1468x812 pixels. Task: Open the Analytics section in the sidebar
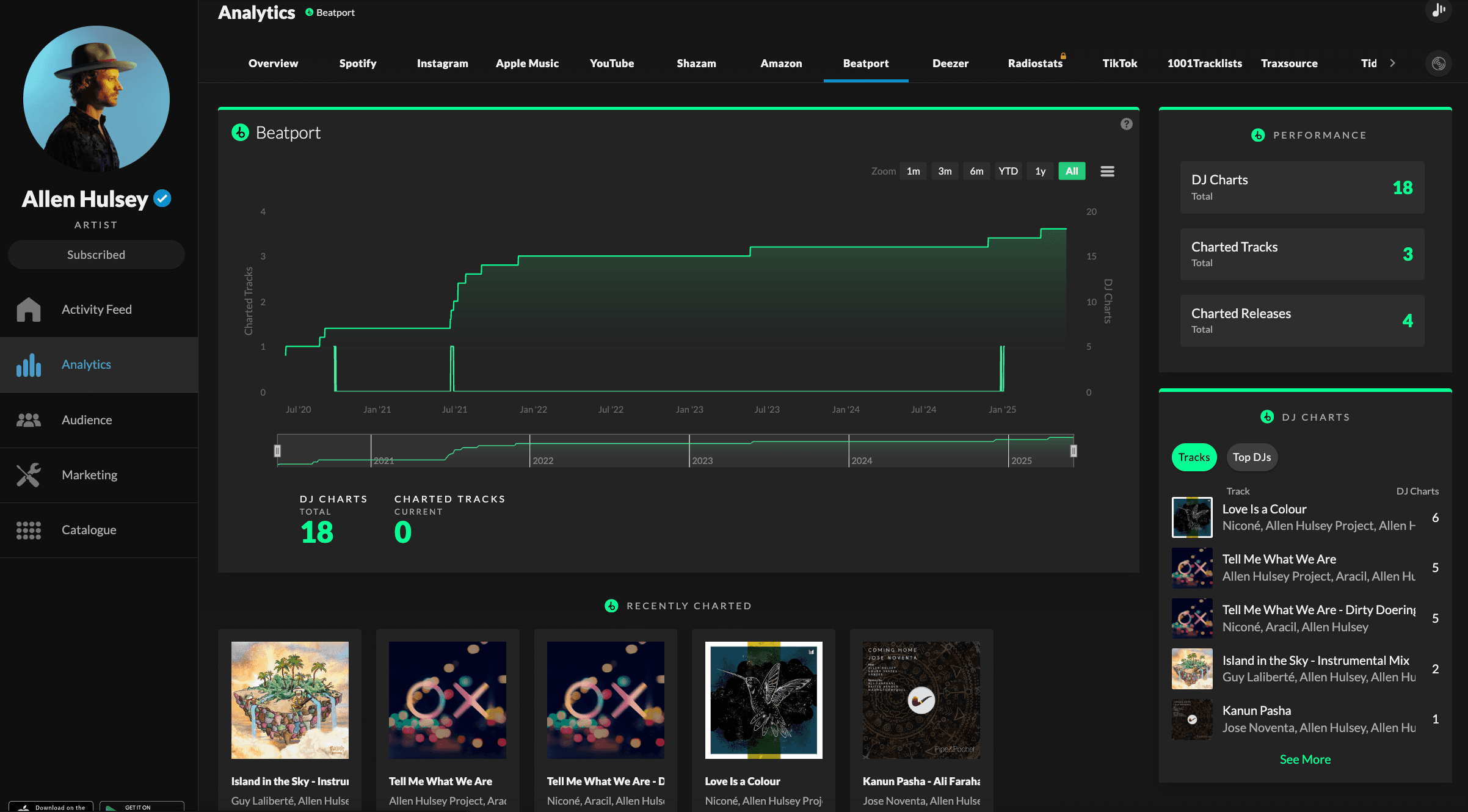tap(86, 364)
